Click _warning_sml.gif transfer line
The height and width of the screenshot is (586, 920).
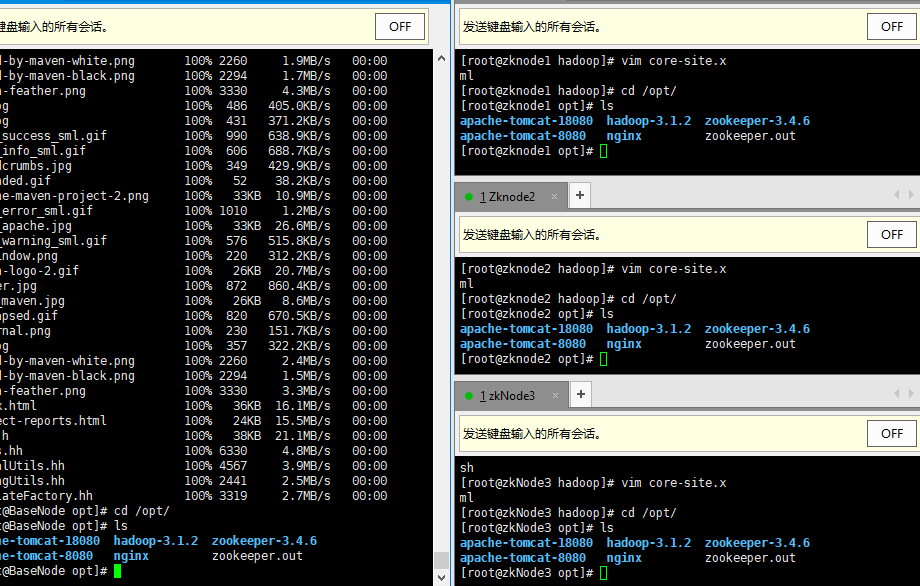coord(194,241)
